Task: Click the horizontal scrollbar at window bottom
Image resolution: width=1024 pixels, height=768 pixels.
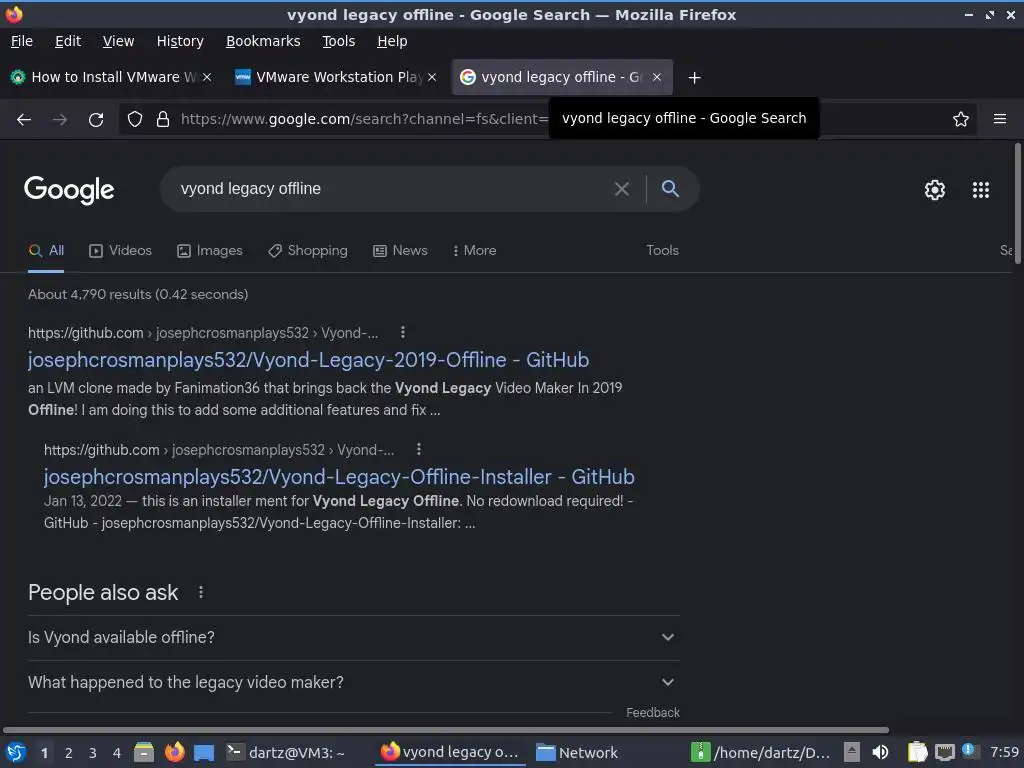Action: pyautogui.click(x=445, y=729)
